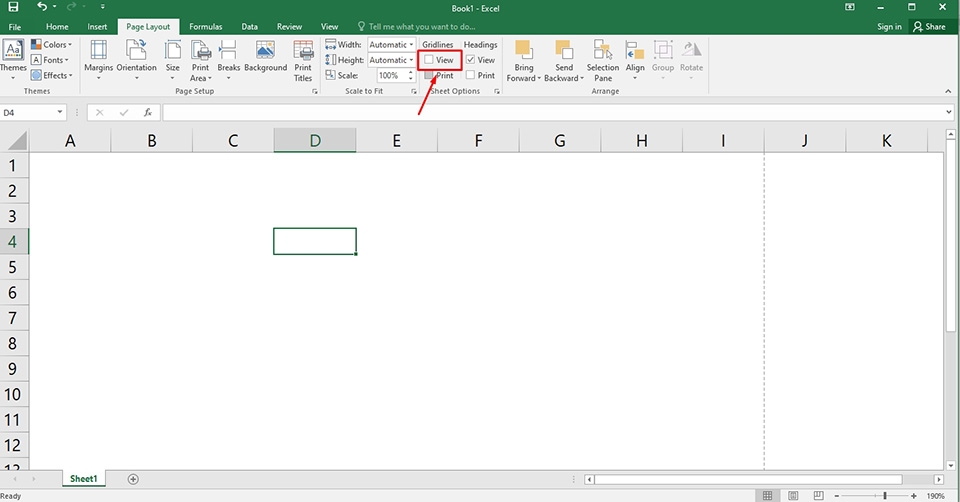Switch to the Review tab
This screenshot has width=960, height=502.
(289, 27)
